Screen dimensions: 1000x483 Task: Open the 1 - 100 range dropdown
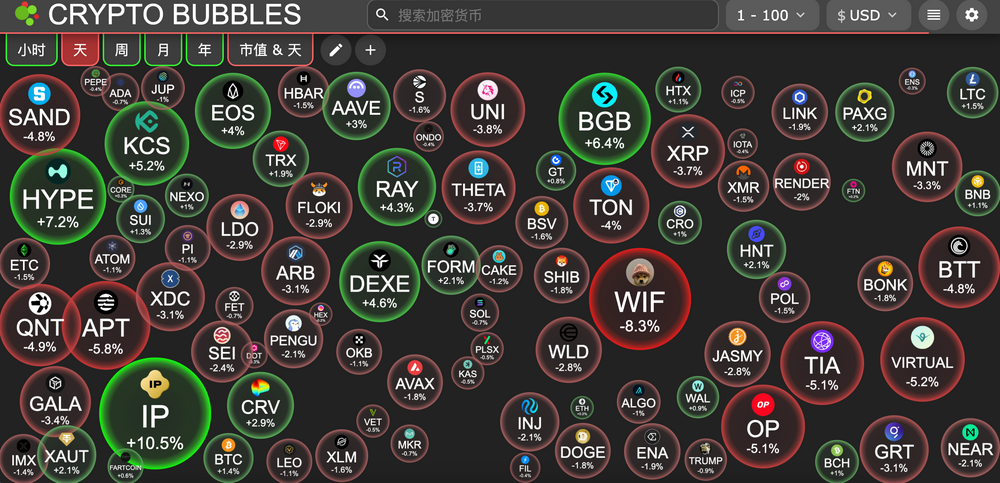pyautogui.click(x=772, y=15)
